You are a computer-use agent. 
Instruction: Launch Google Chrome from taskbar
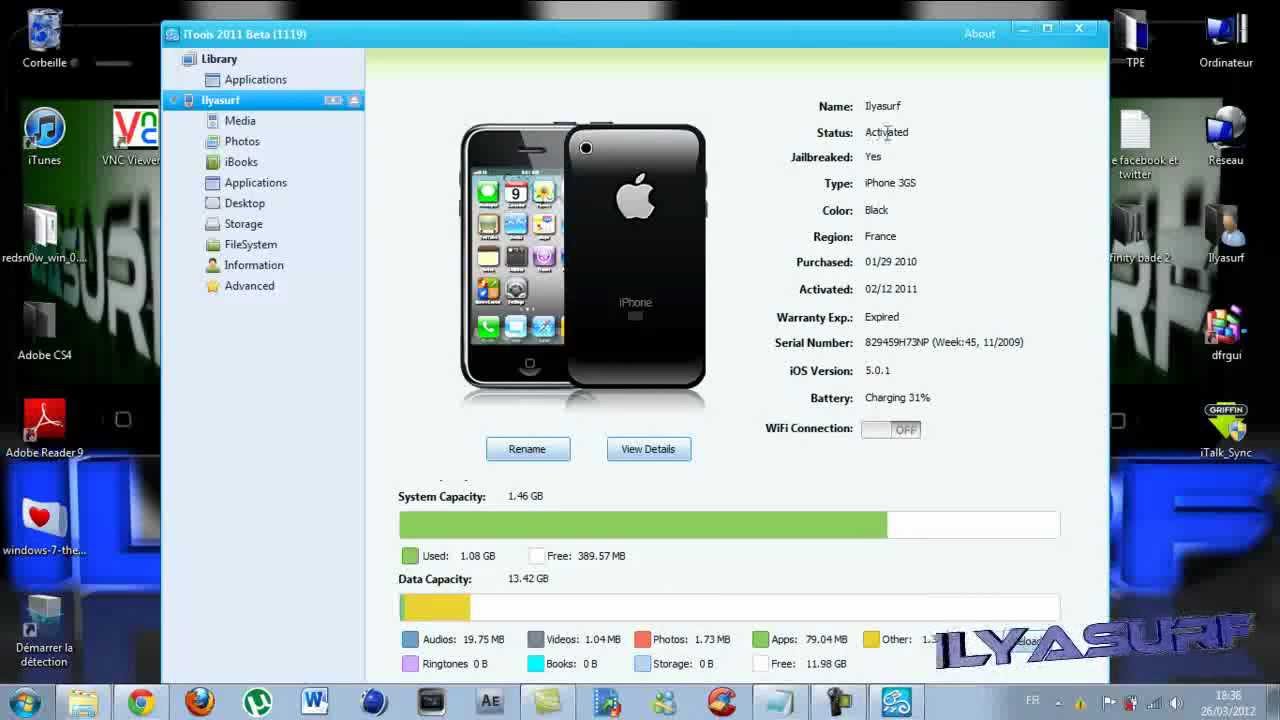(x=141, y=702)
